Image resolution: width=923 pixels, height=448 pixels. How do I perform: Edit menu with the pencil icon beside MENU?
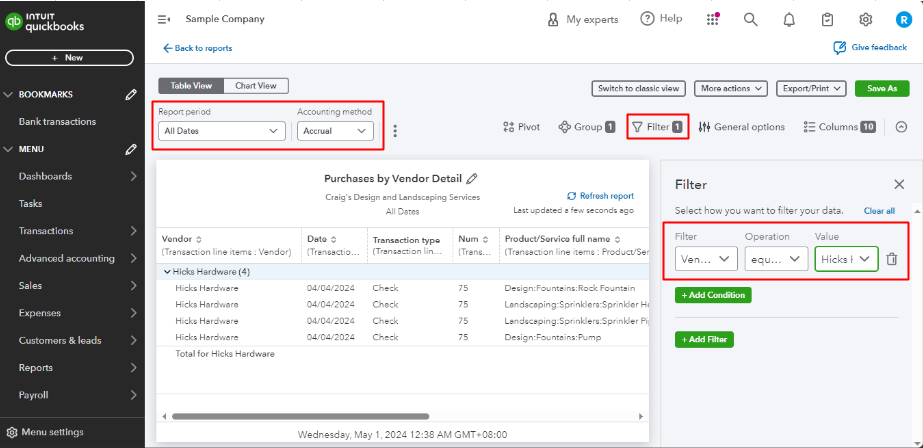click(x=131, y=150)
